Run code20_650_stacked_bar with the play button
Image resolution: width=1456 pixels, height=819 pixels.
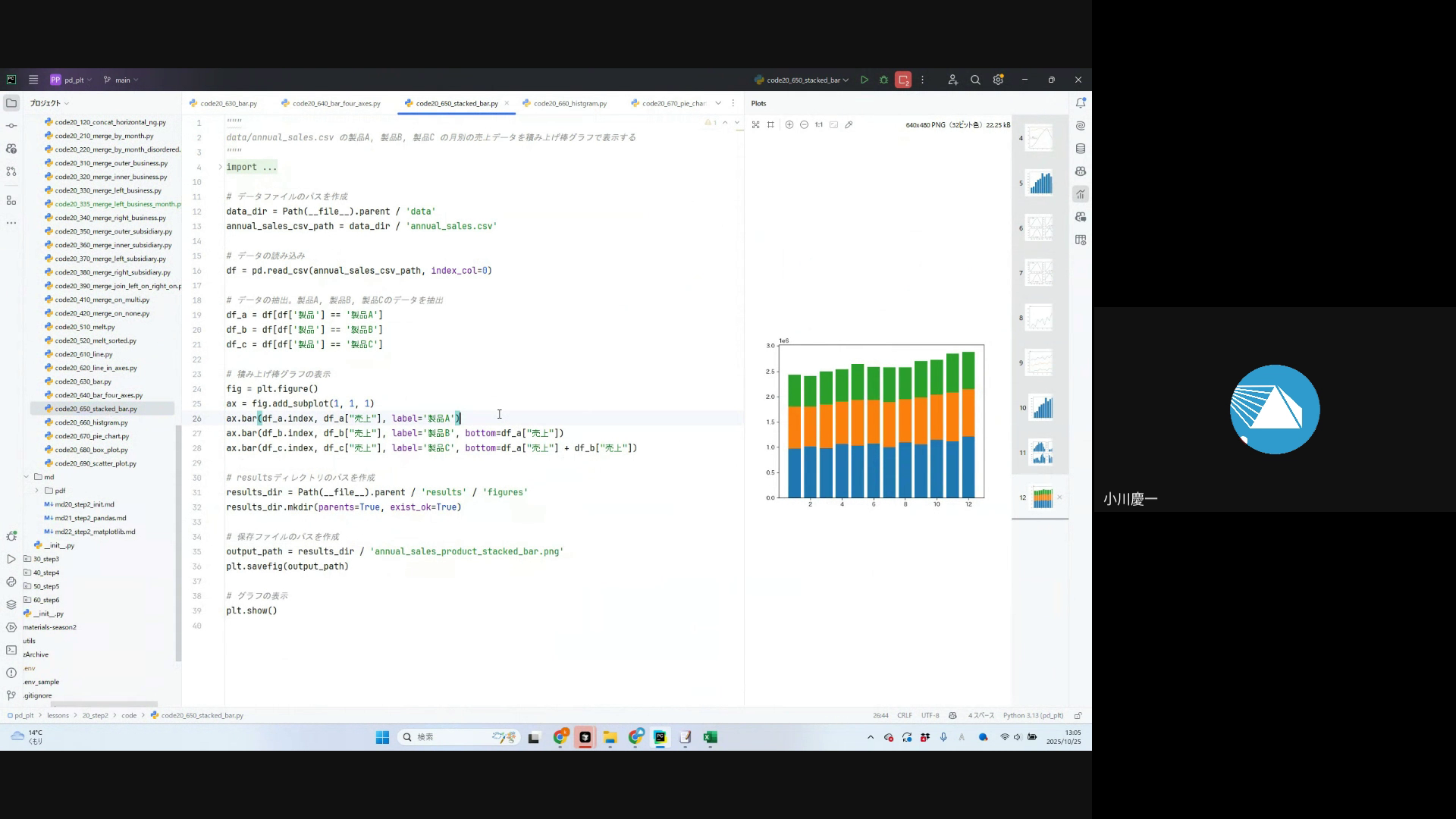[864, 80]
